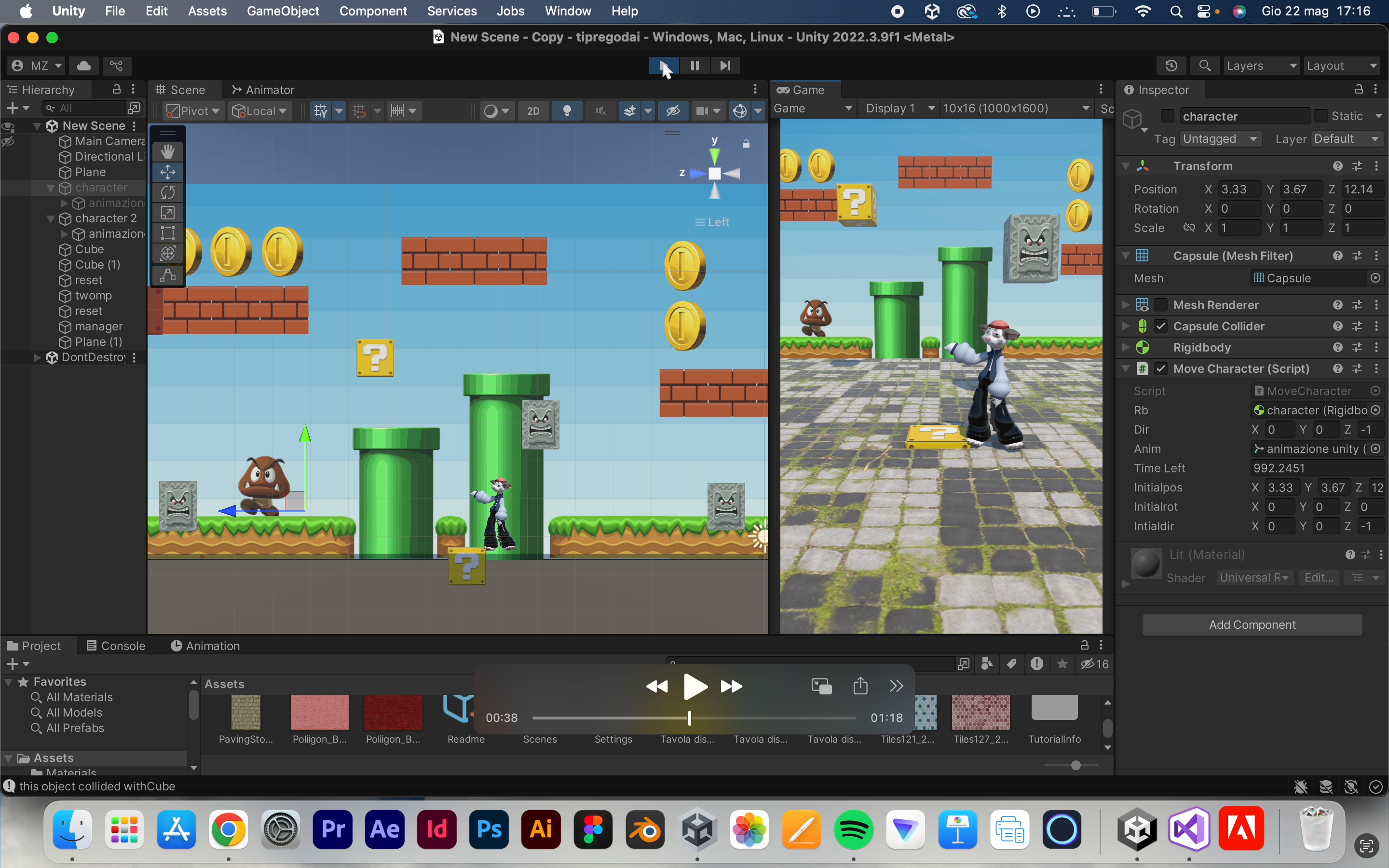Image resolution: width=1389 pixels, height=868 pixels.
Task: Toggle Scene audio mute icon
Action: pyautogui.click(x=600, y=111)
